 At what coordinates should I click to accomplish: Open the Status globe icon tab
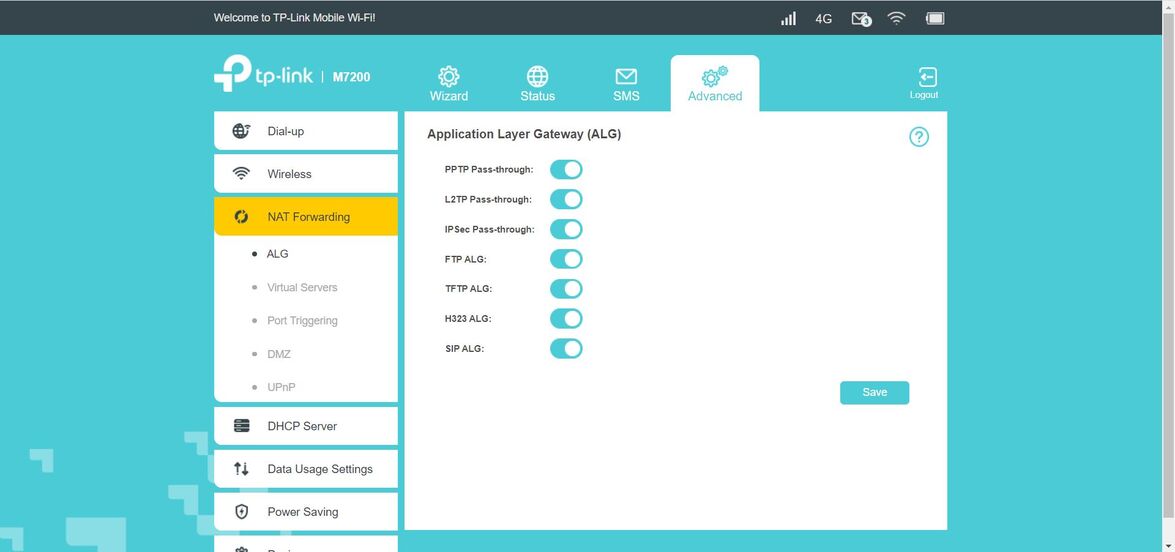click(537, 84)
